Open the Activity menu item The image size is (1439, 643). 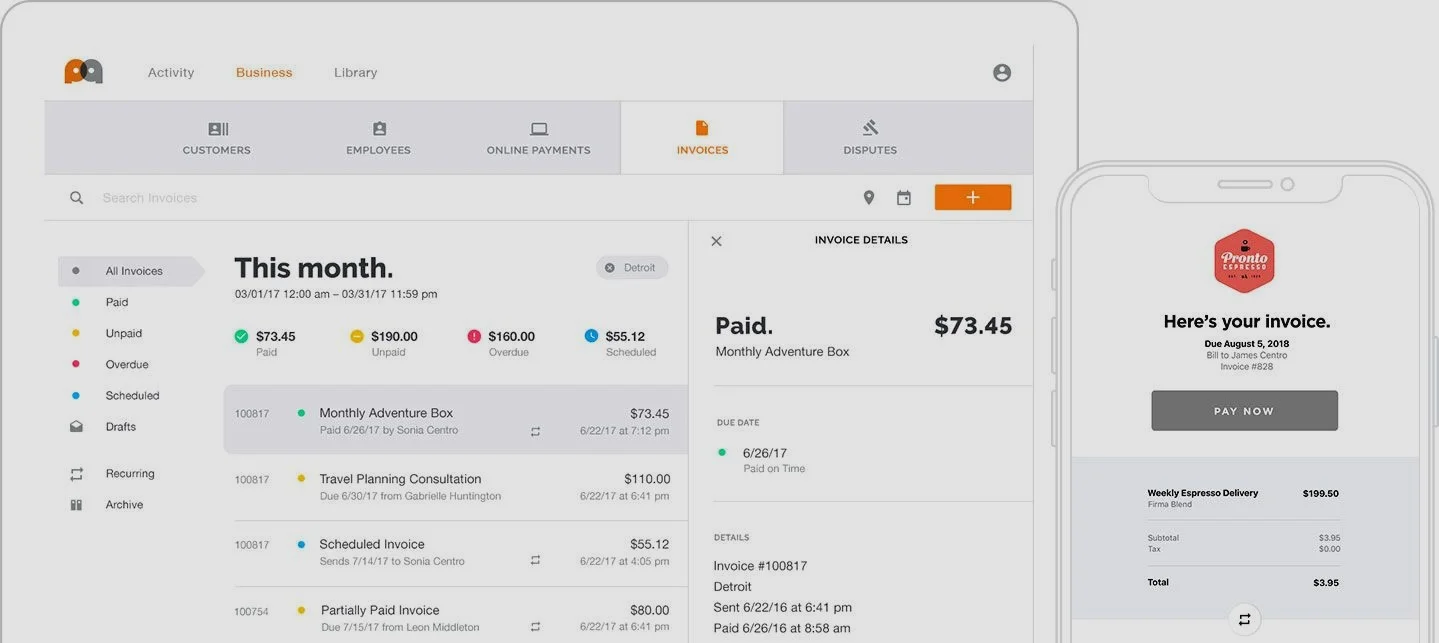click(x=171, y=73)
